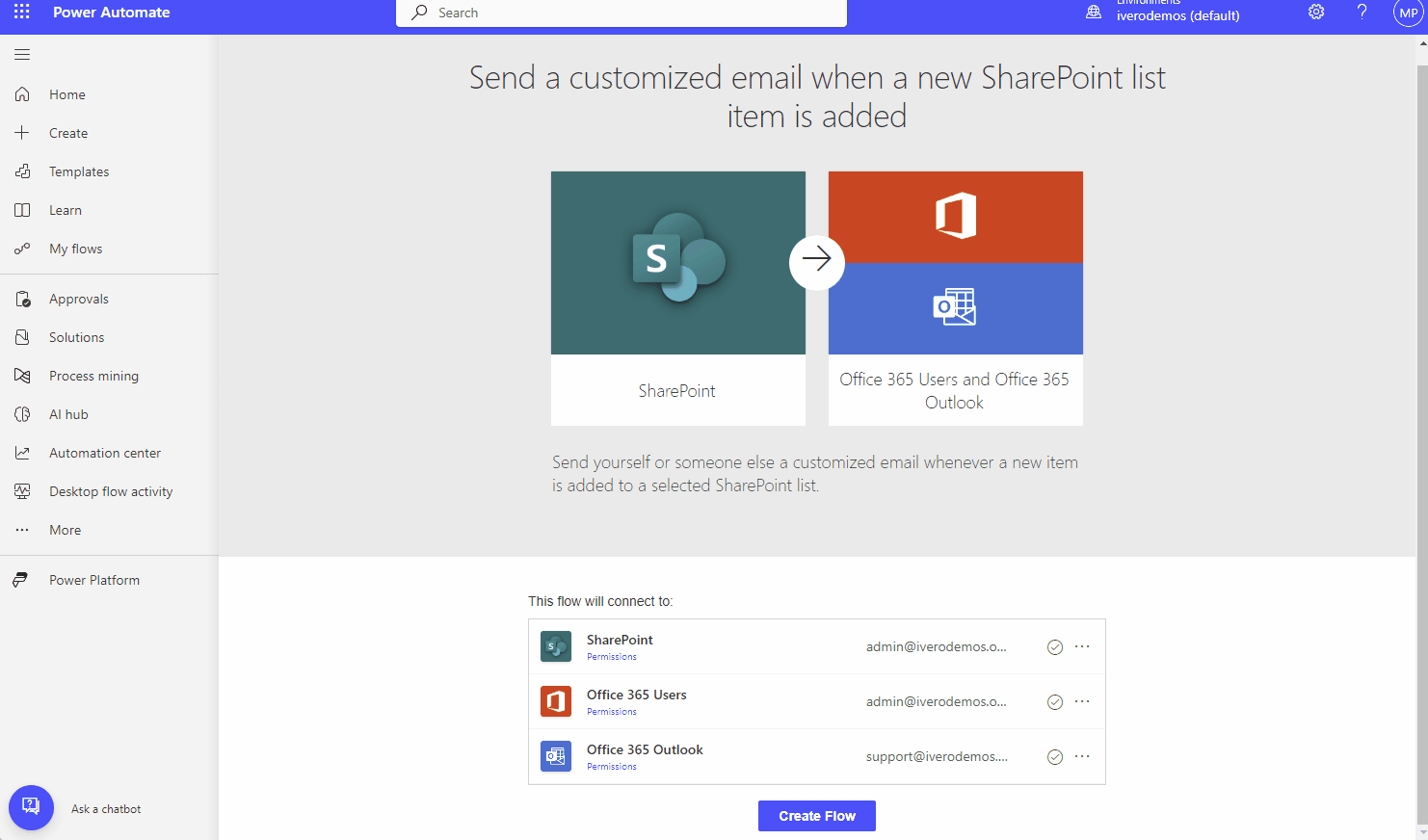This screenshot has height=840, width=1428.
Task: Click the Office 365 Users connection checkmark
Action: point(1055,702)
